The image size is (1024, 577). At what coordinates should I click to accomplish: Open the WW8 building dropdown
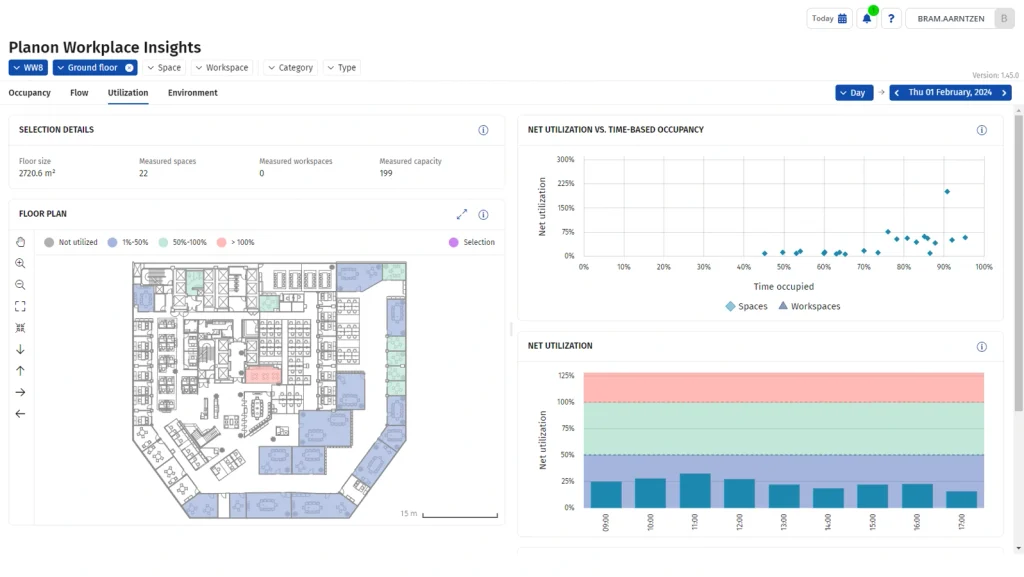point(28,67)
